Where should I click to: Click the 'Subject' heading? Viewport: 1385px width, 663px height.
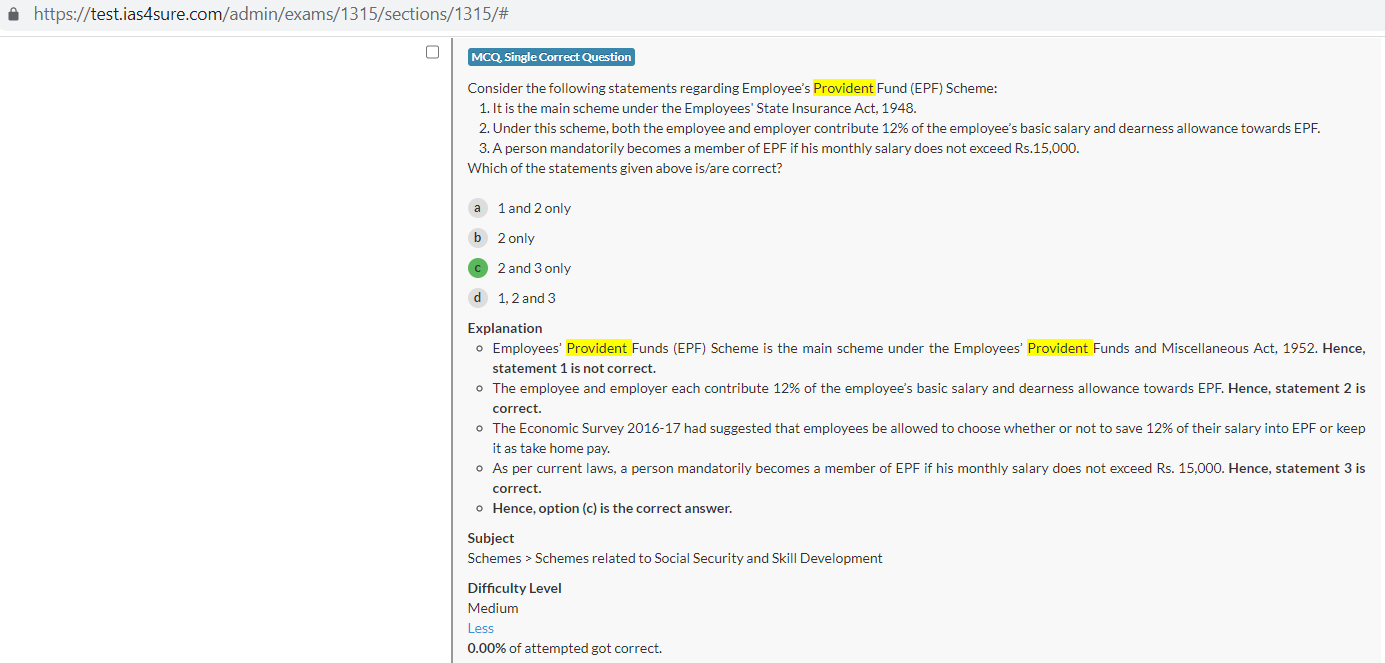click(x=491, y=538)
